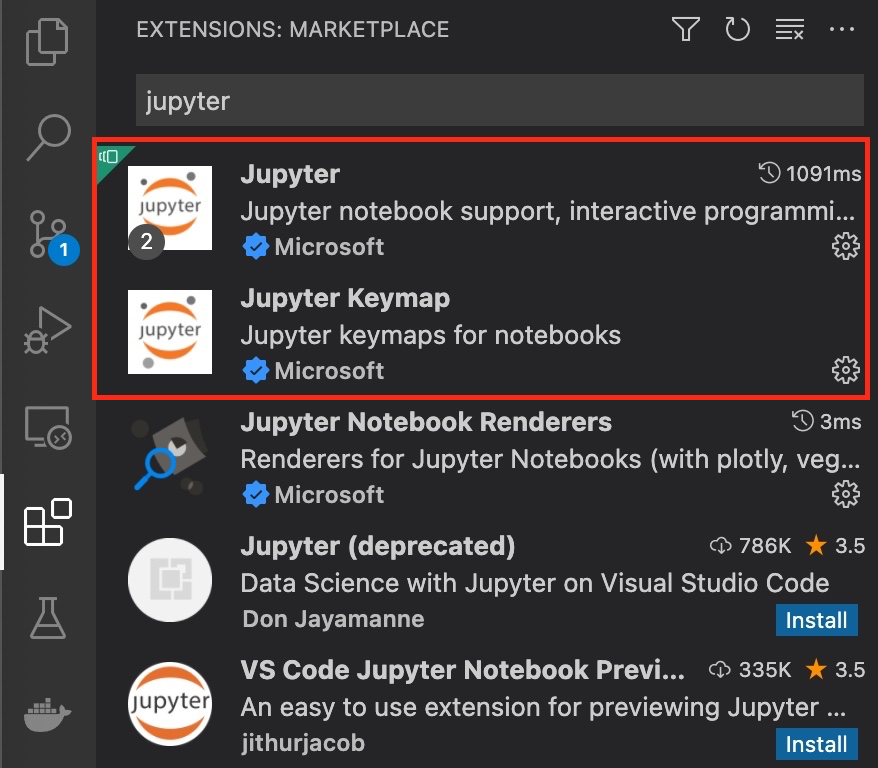
Task: Install the Jupyter (deprecated) extension
Action: [x=817, y=620]
